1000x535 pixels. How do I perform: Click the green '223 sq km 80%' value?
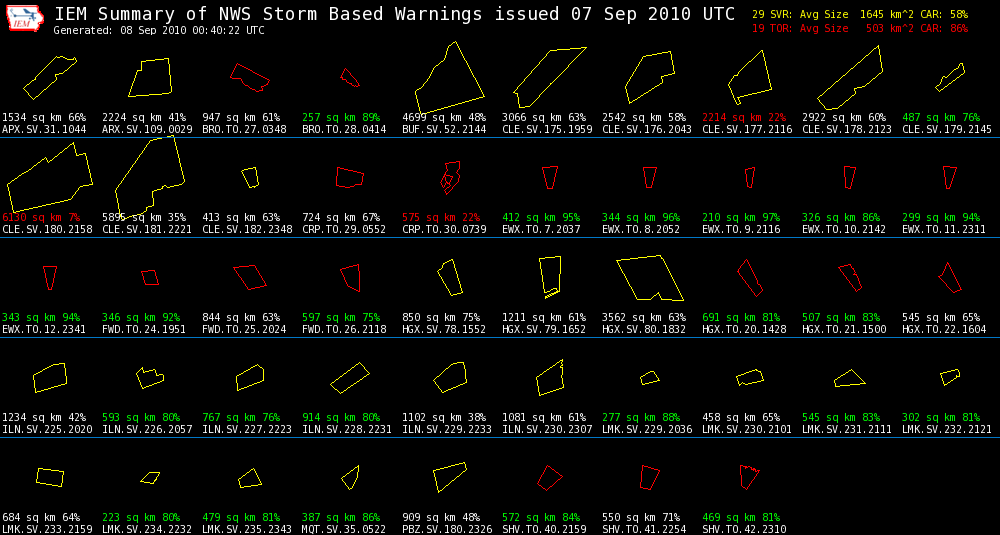point(141,518)
